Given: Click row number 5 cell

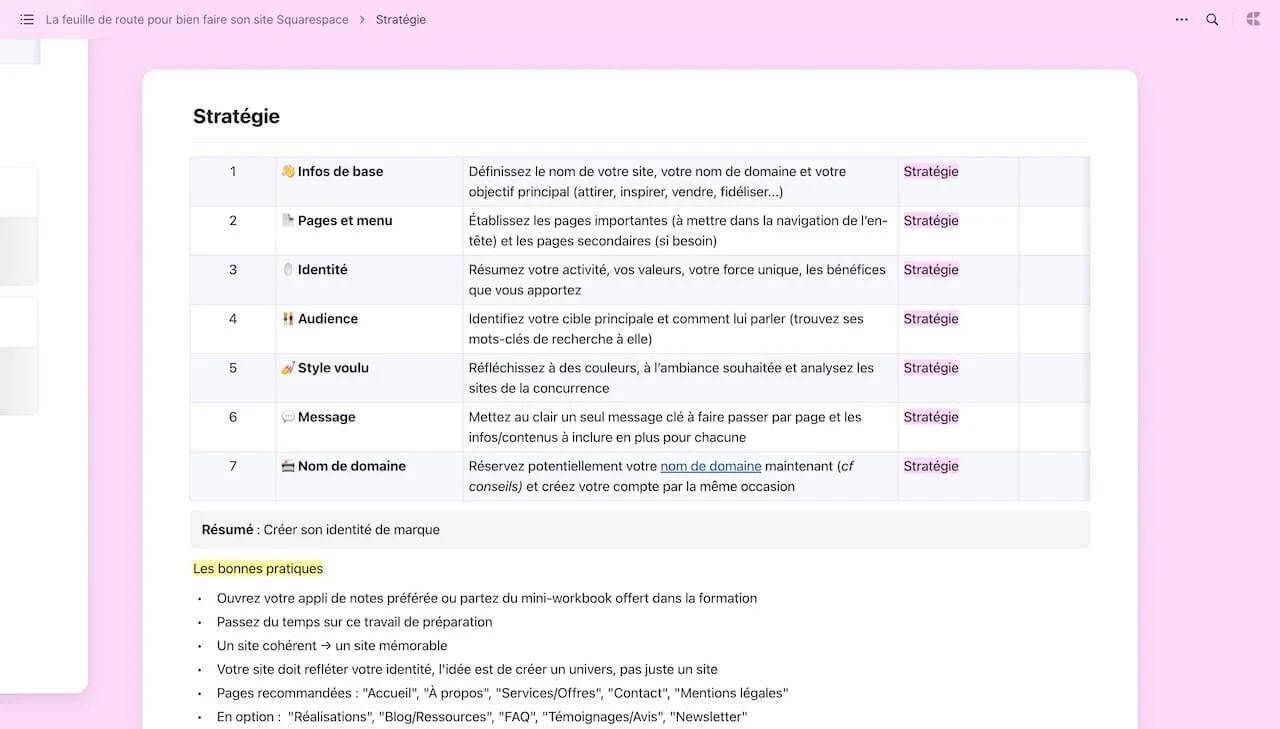Looking at the screenshot, I should coord(233,377).
